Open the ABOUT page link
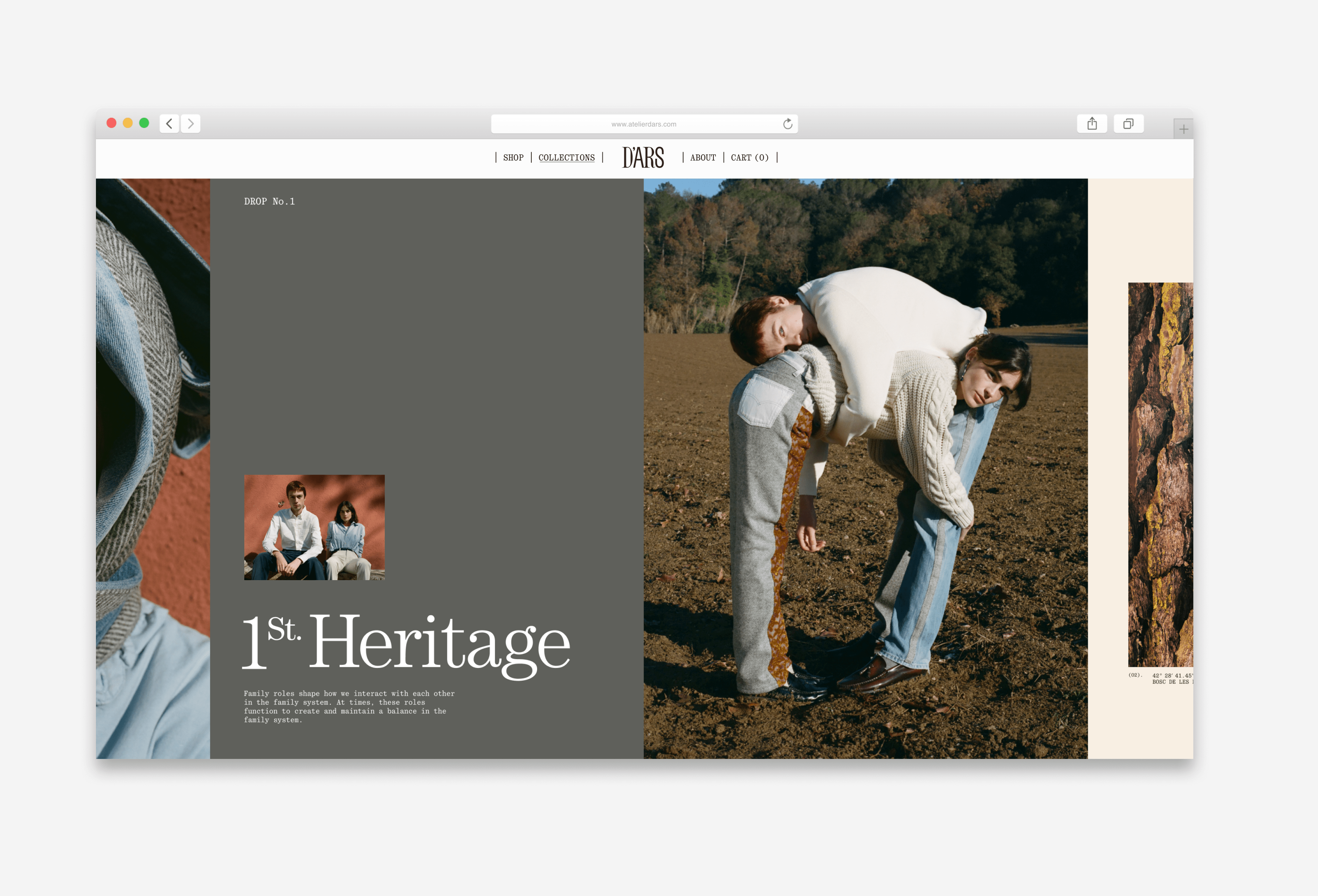 pos(703,158)
